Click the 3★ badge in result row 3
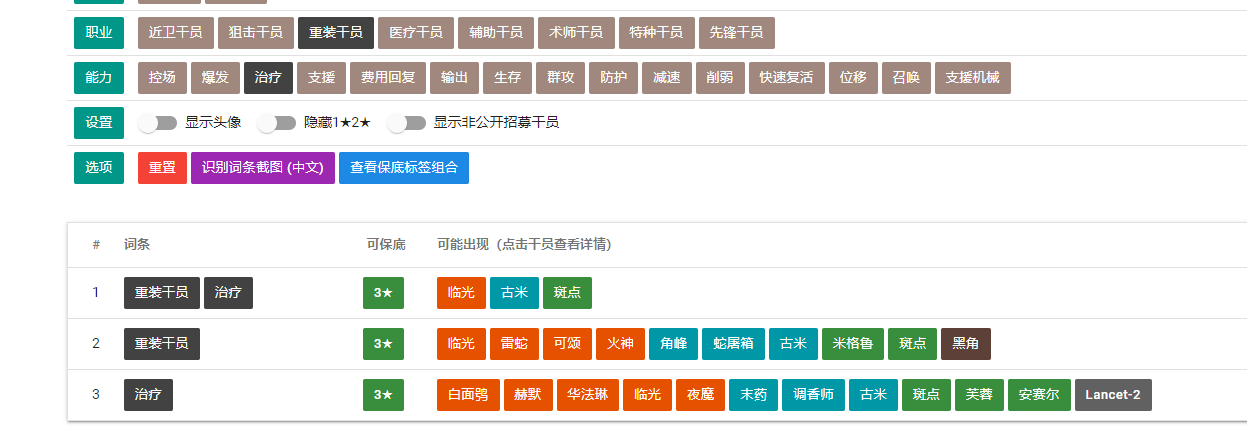The image size is (1247, 443). [x=383, y=395]
